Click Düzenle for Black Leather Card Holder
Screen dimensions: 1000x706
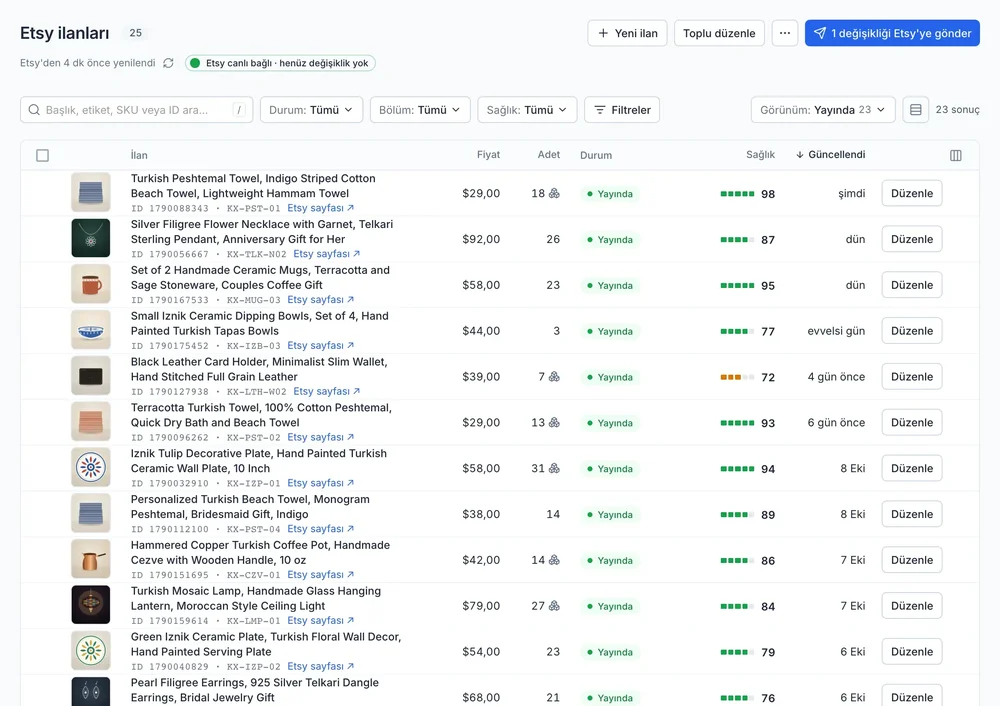pyautogui.click(x=912, y=377)
